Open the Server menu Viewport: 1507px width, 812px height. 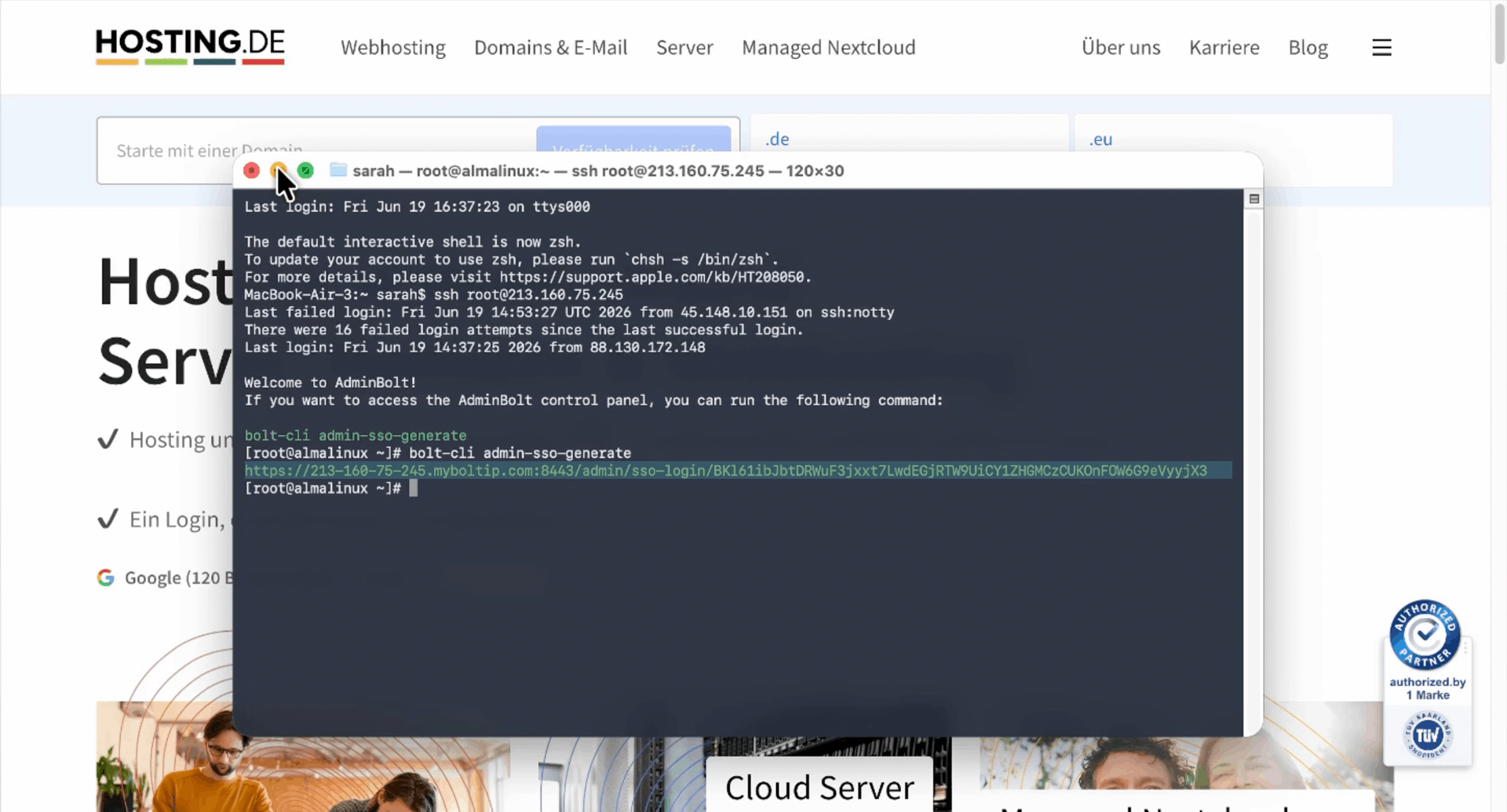pos(684,48)
